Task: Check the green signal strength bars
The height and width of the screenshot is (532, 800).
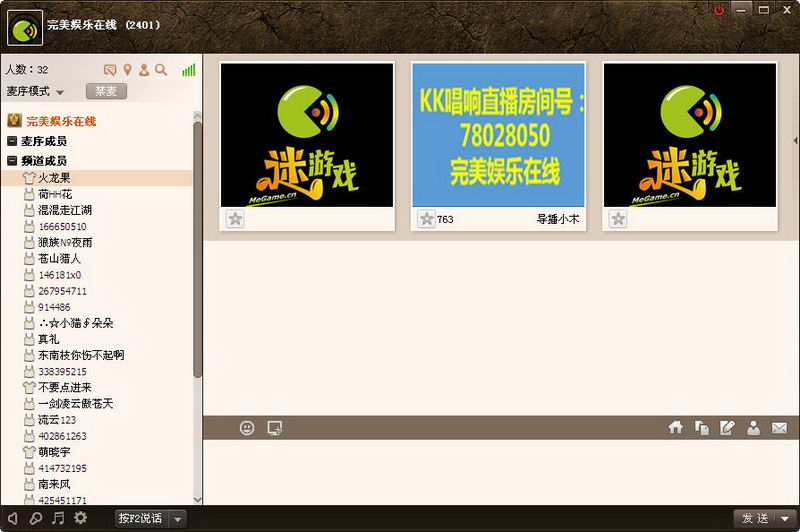Action: (x=189, y=70)
